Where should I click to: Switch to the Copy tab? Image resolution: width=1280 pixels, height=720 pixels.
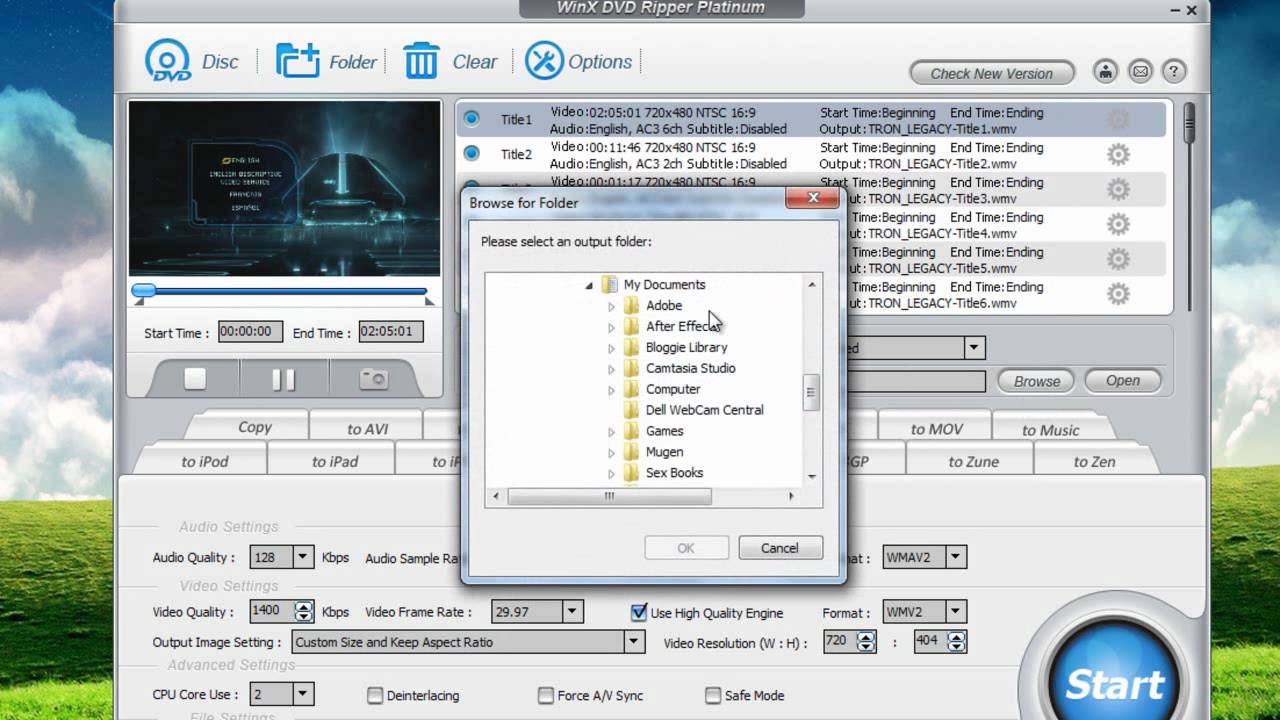point(254,427)
